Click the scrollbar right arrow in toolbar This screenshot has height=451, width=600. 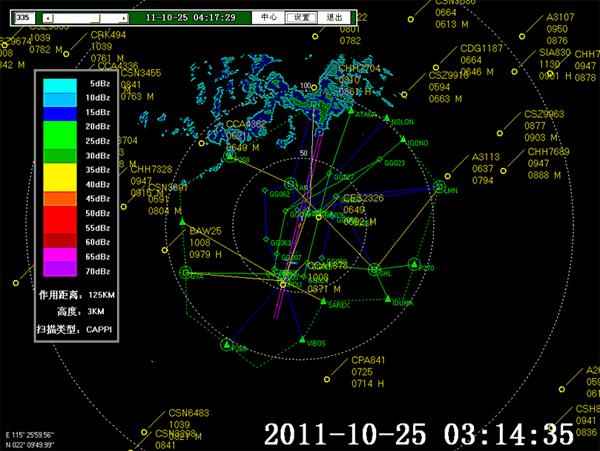124,18
